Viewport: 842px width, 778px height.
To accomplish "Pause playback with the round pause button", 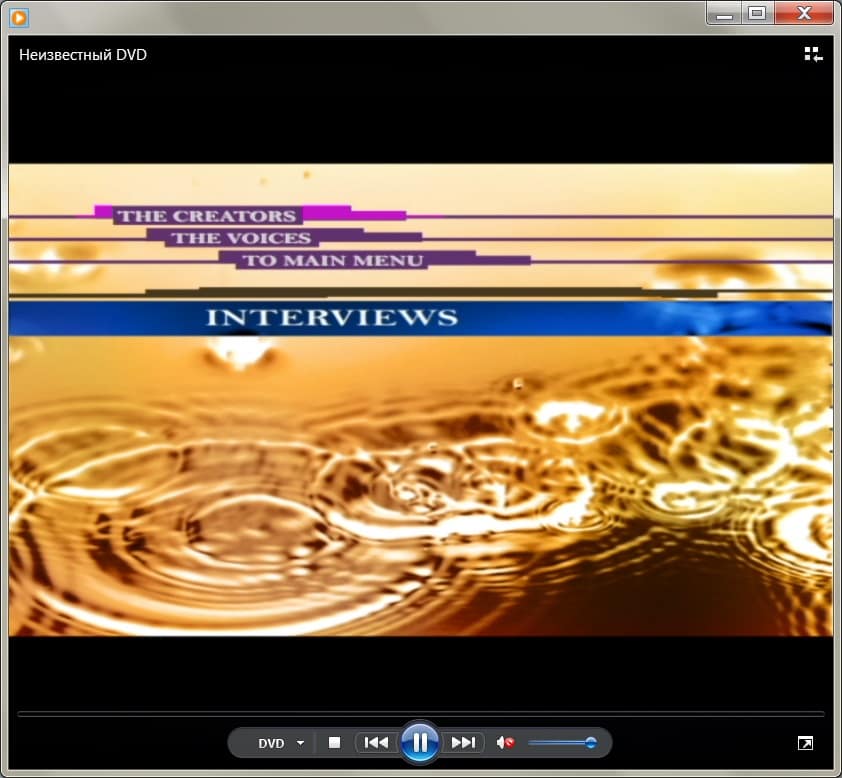I will [x=420, y=743].
